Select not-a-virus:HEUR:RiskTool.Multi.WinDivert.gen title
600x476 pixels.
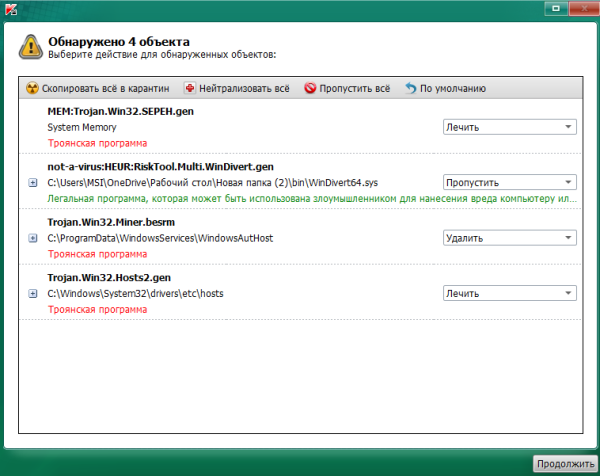point(160,167)
